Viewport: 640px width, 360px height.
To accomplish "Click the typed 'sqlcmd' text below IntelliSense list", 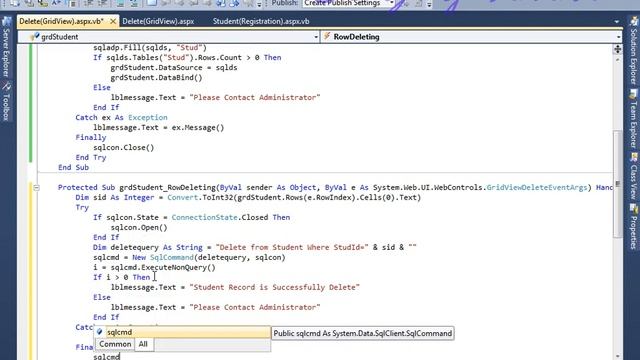I will click(107, 357).
